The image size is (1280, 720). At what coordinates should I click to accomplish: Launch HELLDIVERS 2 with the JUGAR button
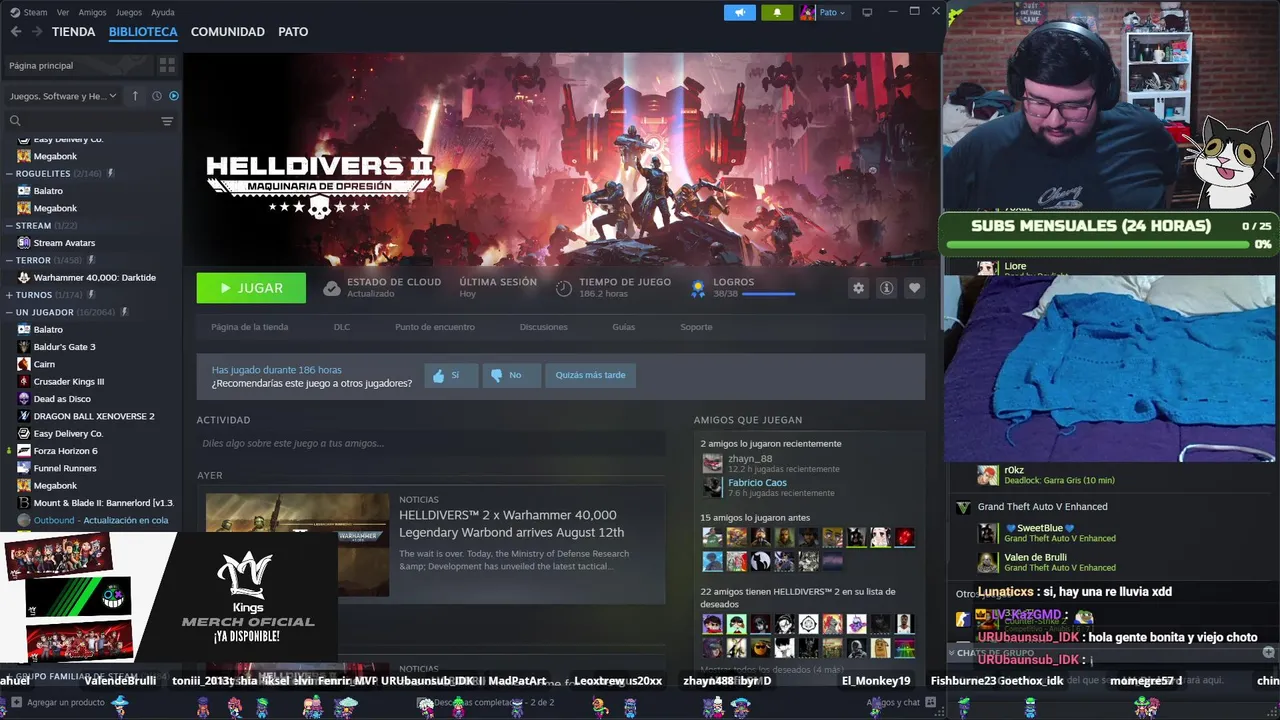point(251,288)
